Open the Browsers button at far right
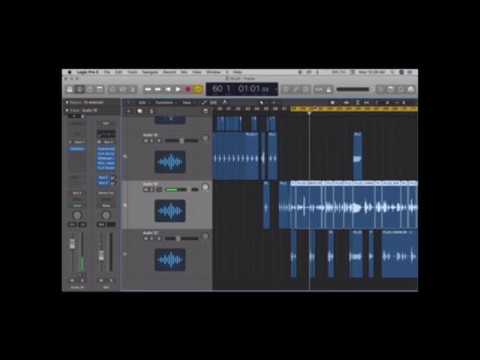This screenshot has width=480, height=360. pos(411,89)
